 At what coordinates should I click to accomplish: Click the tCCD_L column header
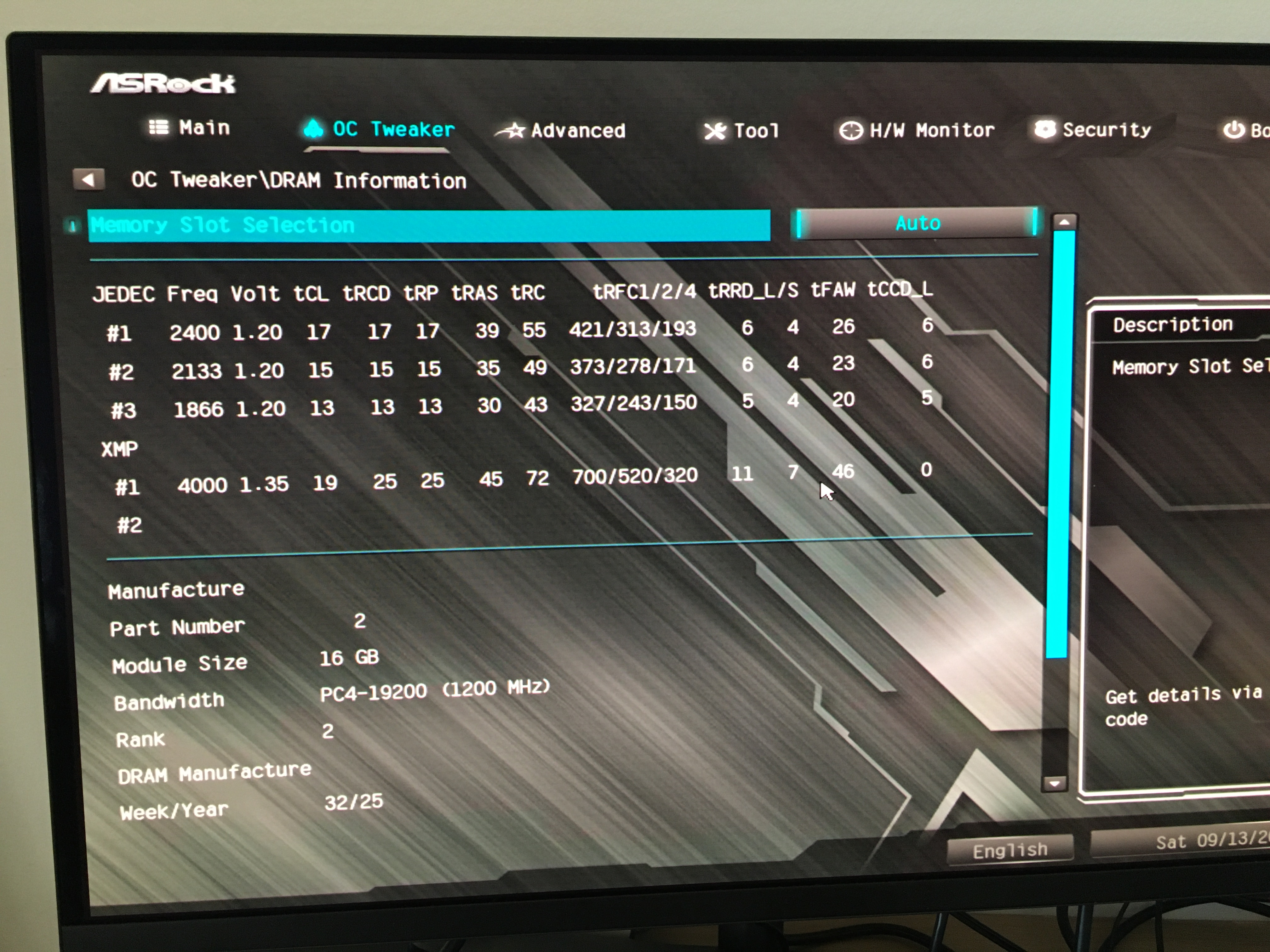[900, 289]
